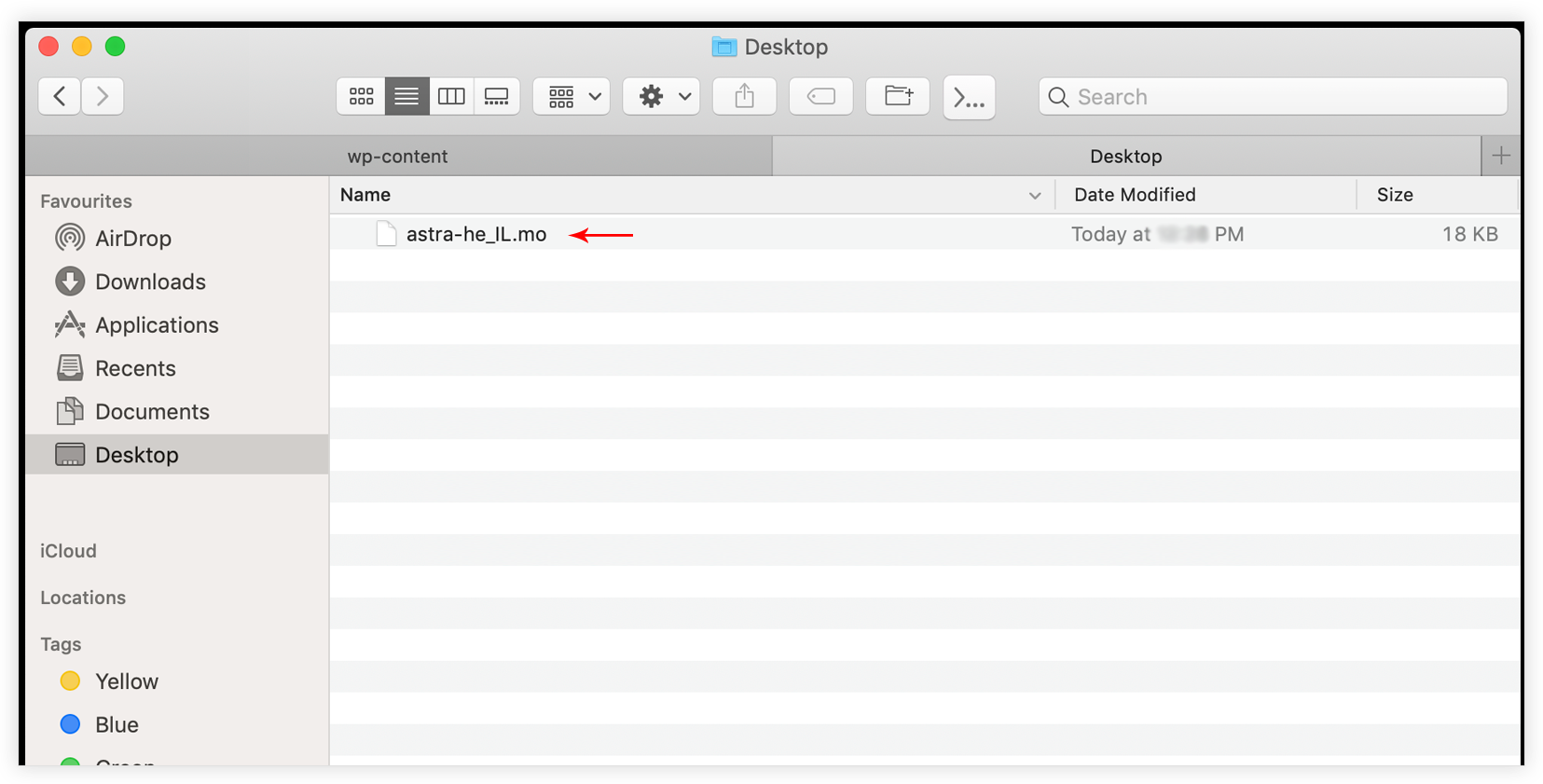Click the Edit Tags icon
The image size is (1543, 784).
(820, 96)
